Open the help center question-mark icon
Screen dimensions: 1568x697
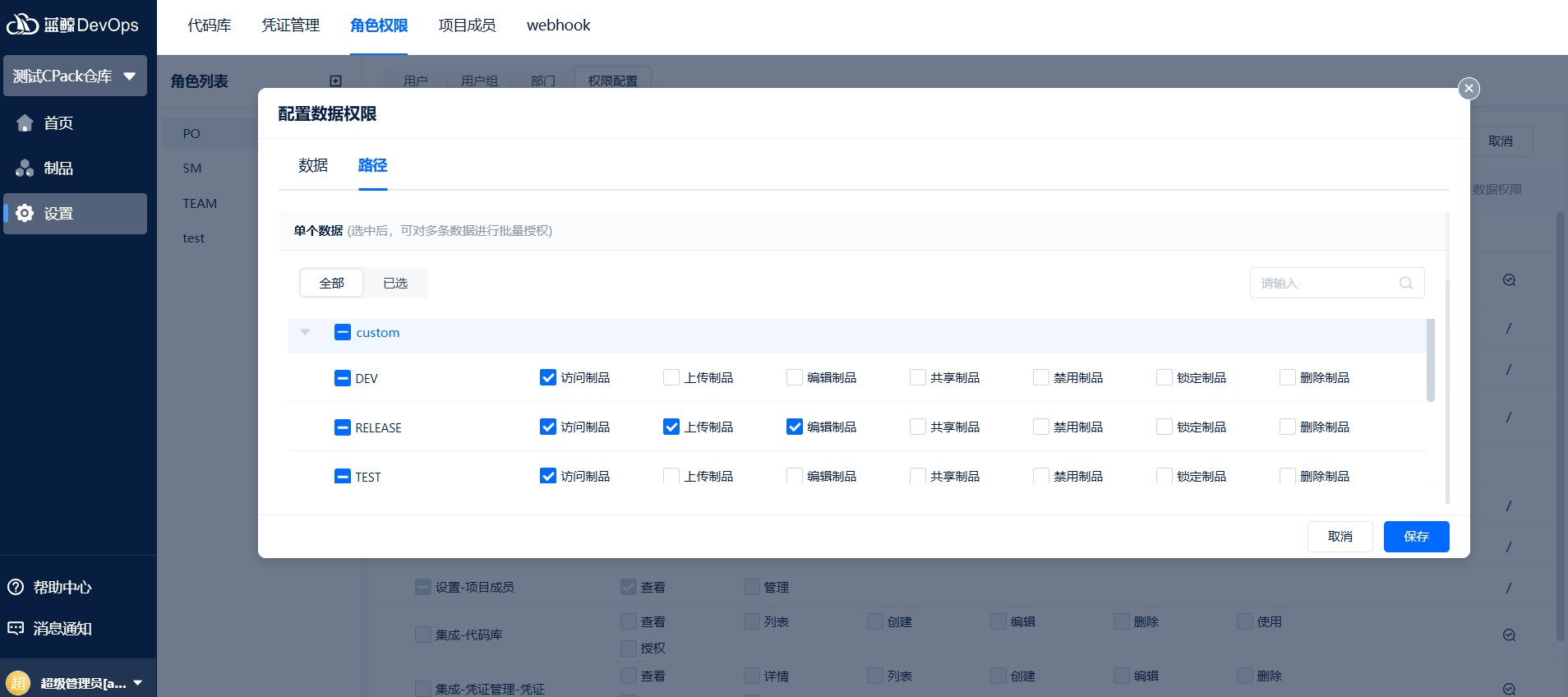pyautogui.click(x=16, y=587)
